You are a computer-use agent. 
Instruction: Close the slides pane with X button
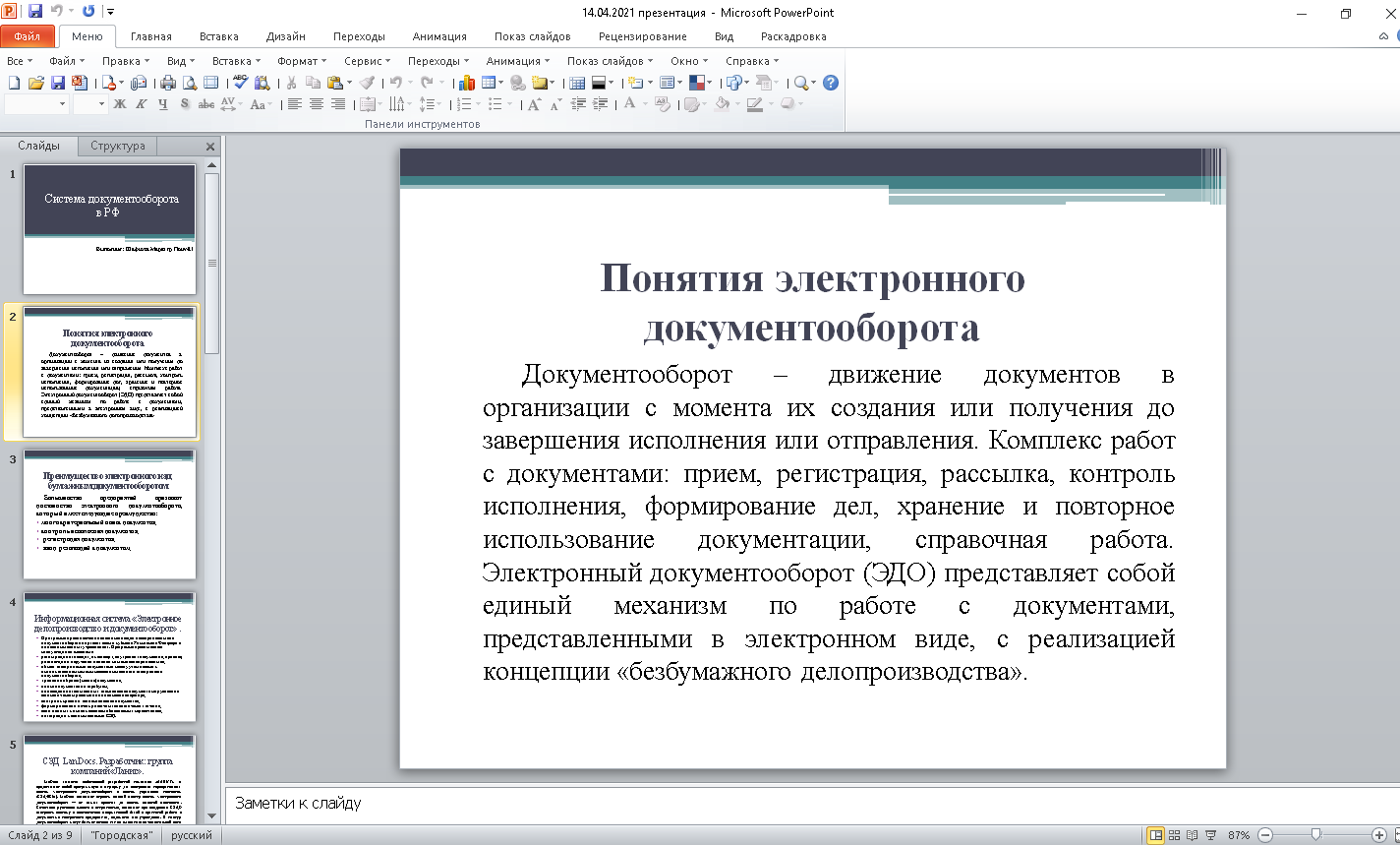point(210,147)
